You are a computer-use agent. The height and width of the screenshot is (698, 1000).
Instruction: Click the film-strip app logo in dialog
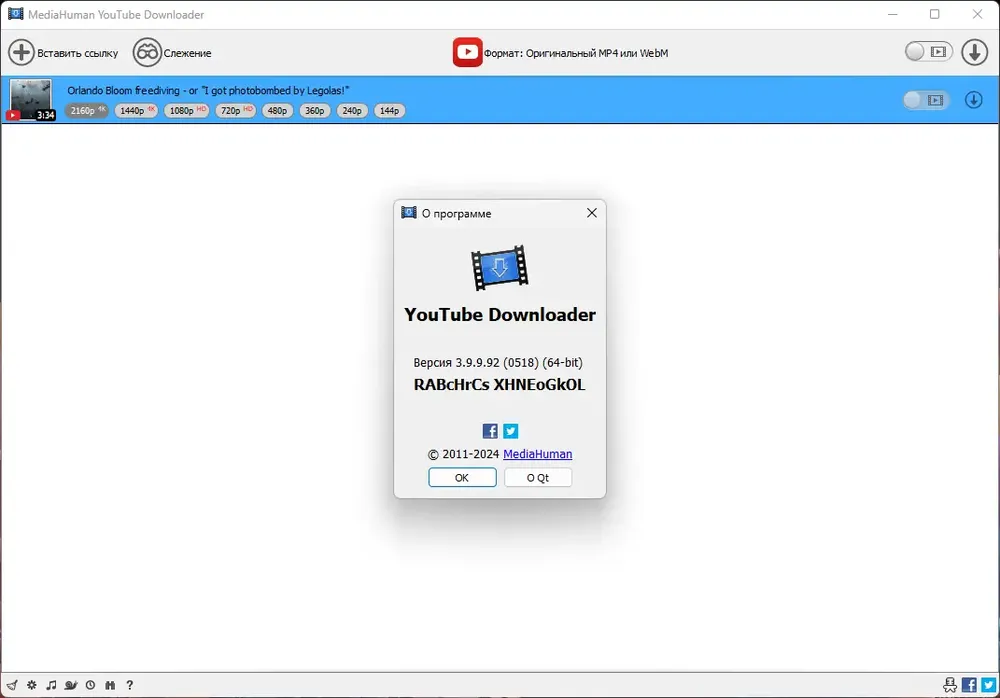(x=499, y=267)
